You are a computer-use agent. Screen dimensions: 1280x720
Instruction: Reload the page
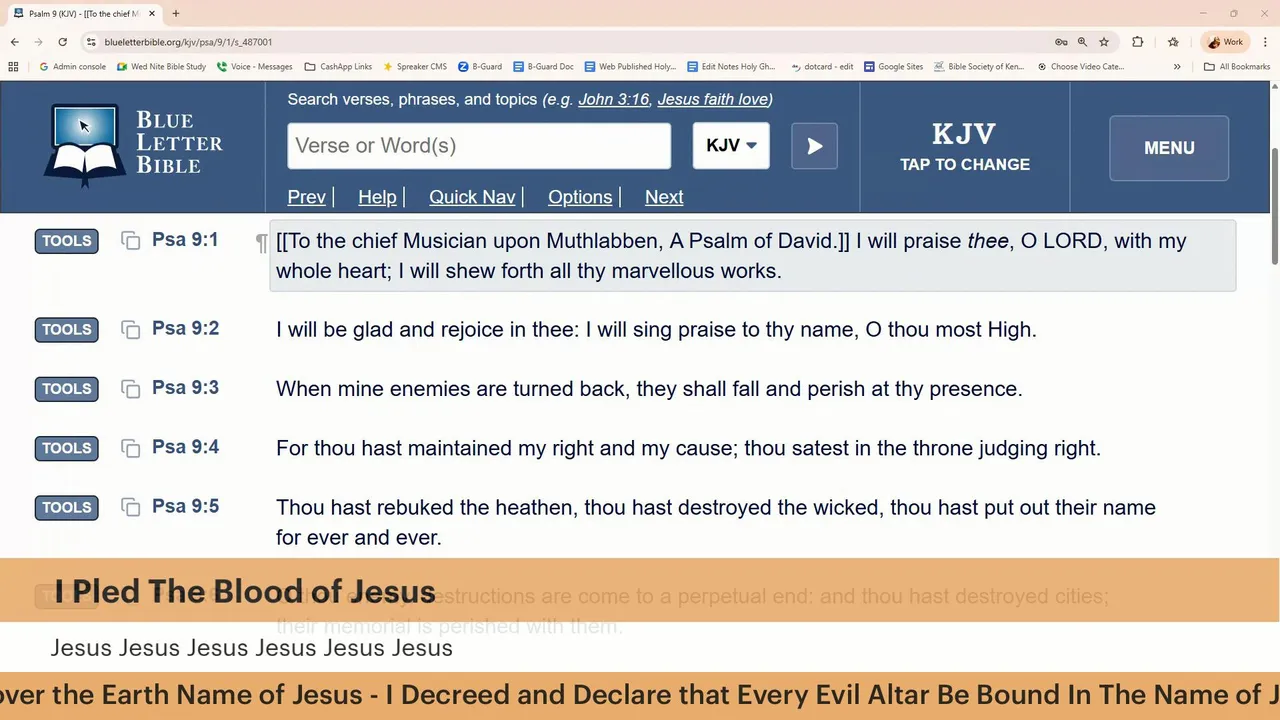(x=62, y=42)
